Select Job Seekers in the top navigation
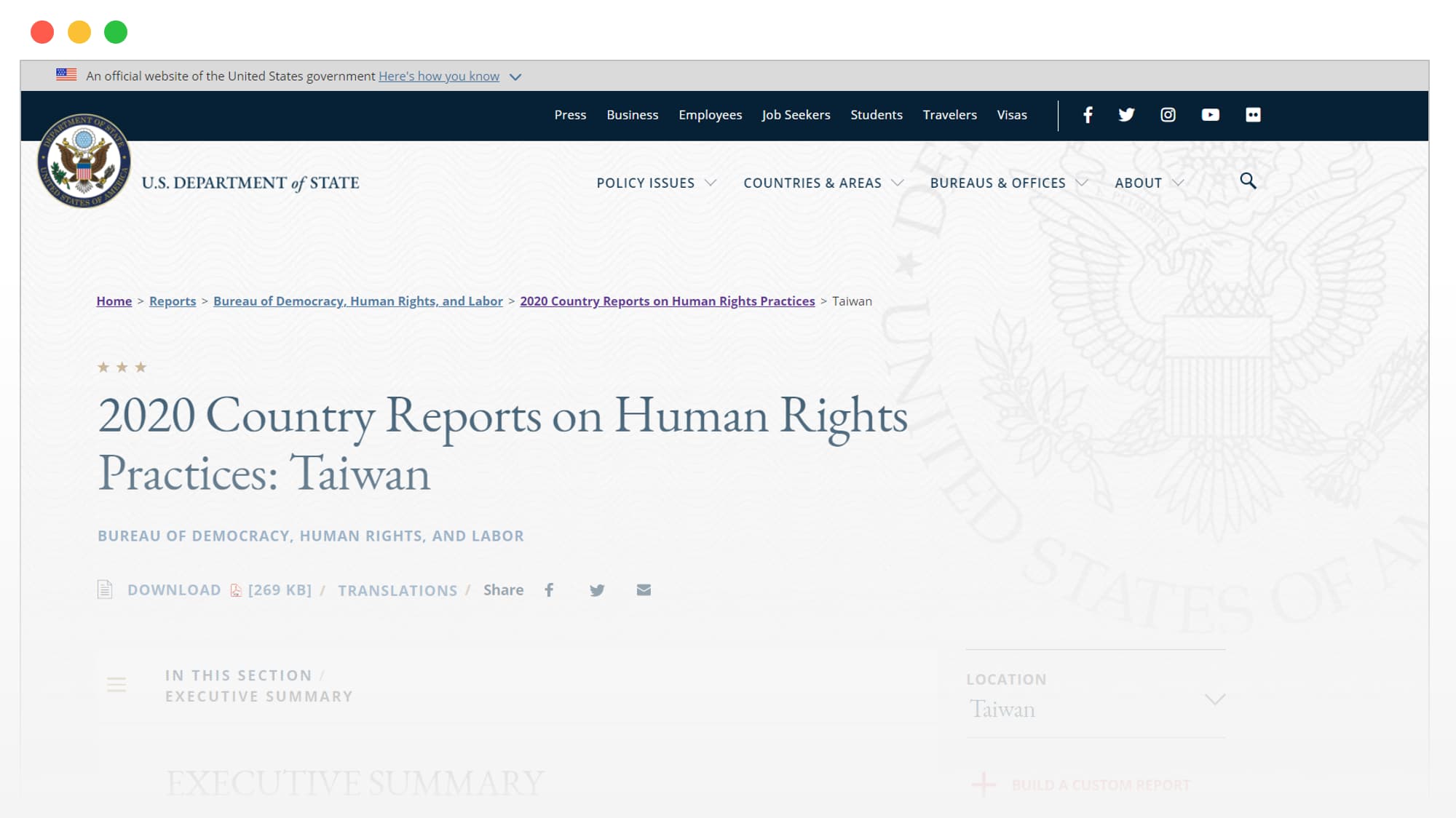Image resolution: width=1456 pixels, height=818 pixels. pyautogui.click(x=796, y=115)
